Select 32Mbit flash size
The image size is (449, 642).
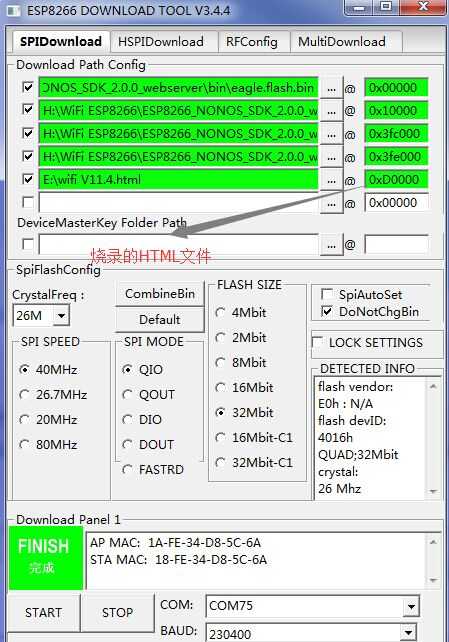tap(244, 413)
